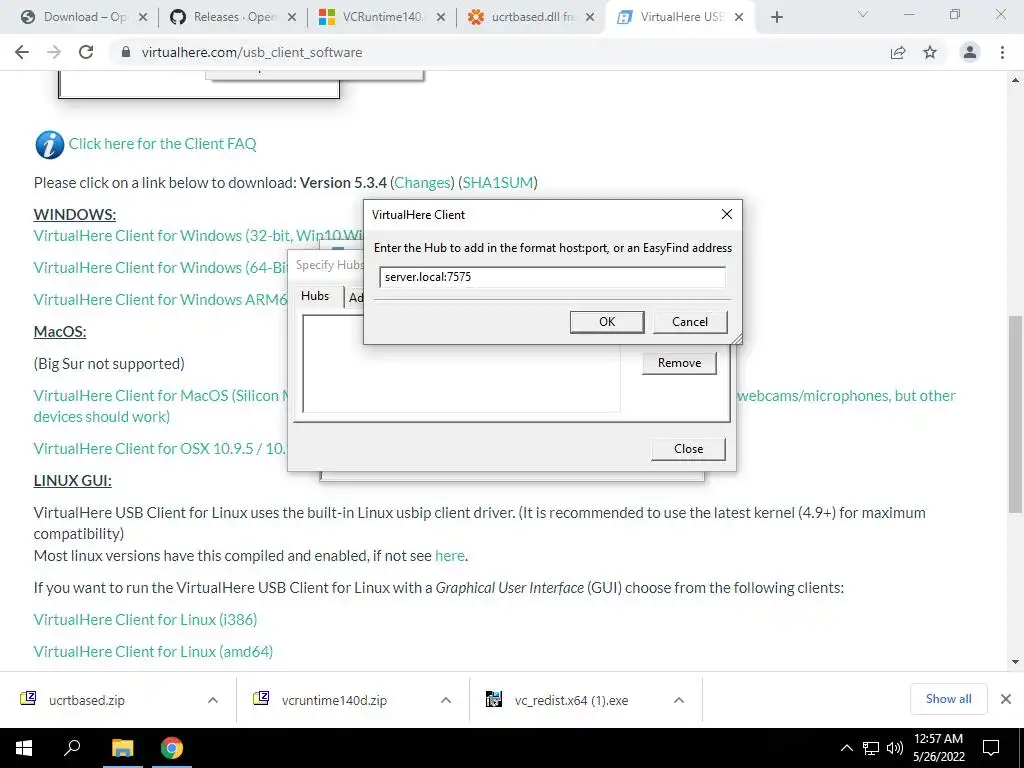Click the padlock site info icon
This screenshot has width=1024, height=768.
[x=126, y=52]
